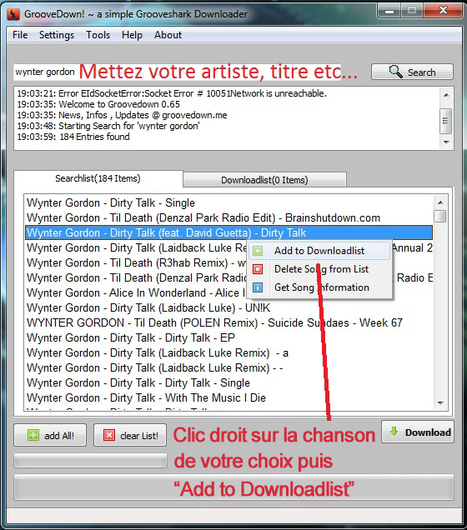Click log line 'News, Infos, Updates @ groovedown.me'

coord(122,115)
